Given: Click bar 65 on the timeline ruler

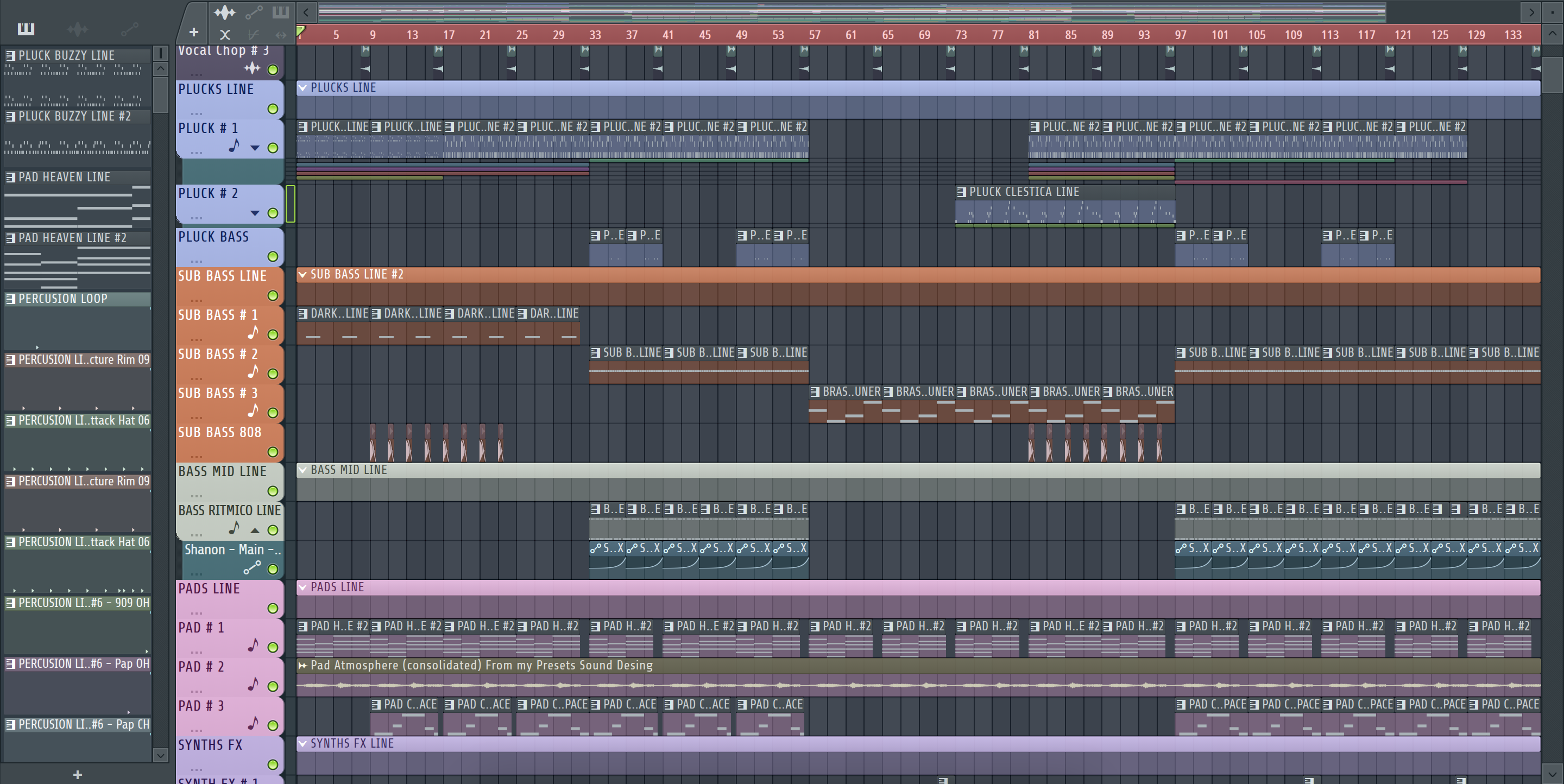Looking at the screenshot, I should pos(888,35).
